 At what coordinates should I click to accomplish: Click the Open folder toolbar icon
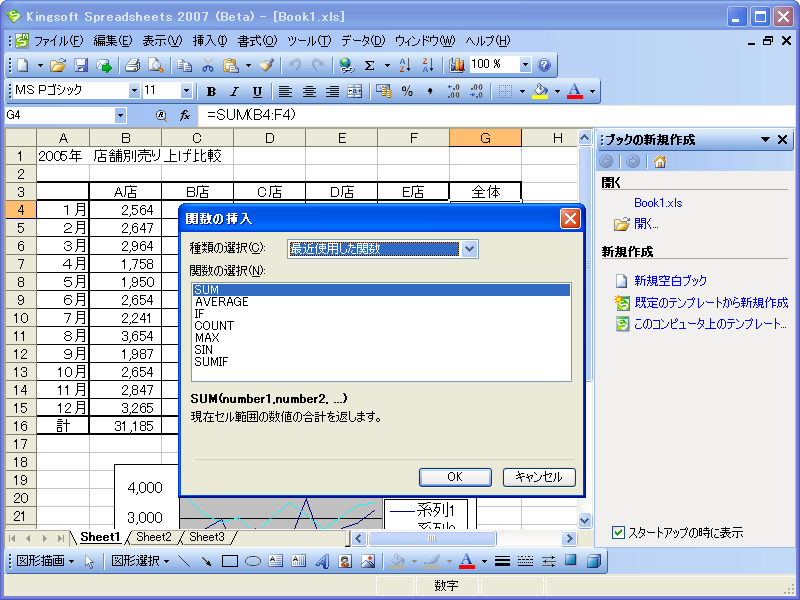[x=58, y=65]
